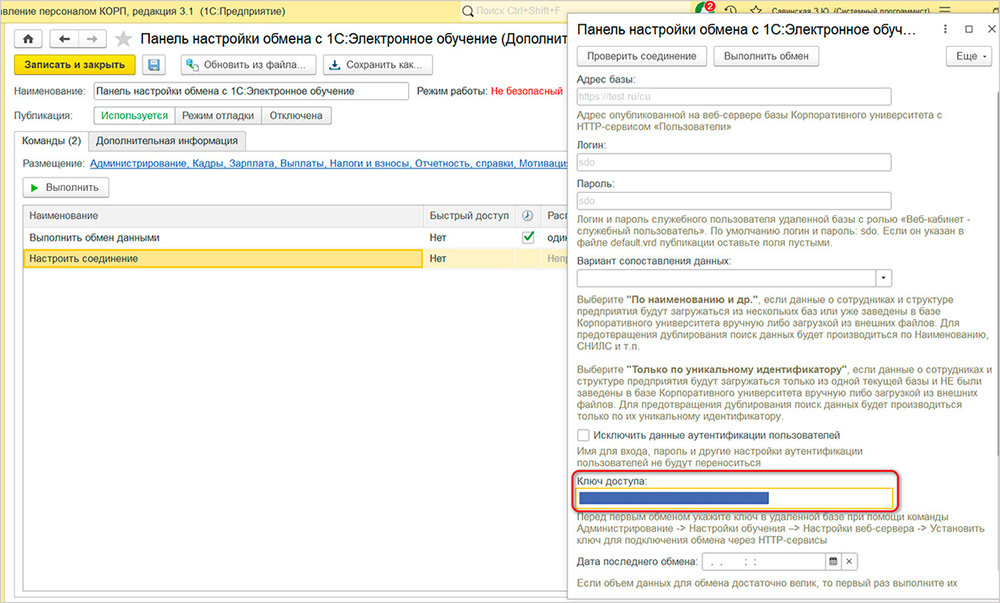
Task: Open the 'Еще' dropdown menu
Action: (969, 56)
